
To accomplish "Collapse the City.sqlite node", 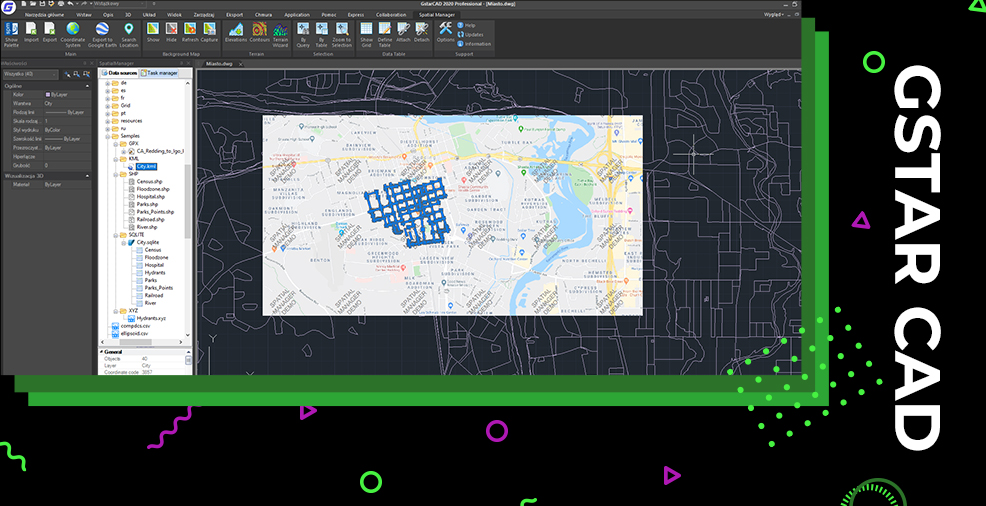I will click(x=124, y=242).
